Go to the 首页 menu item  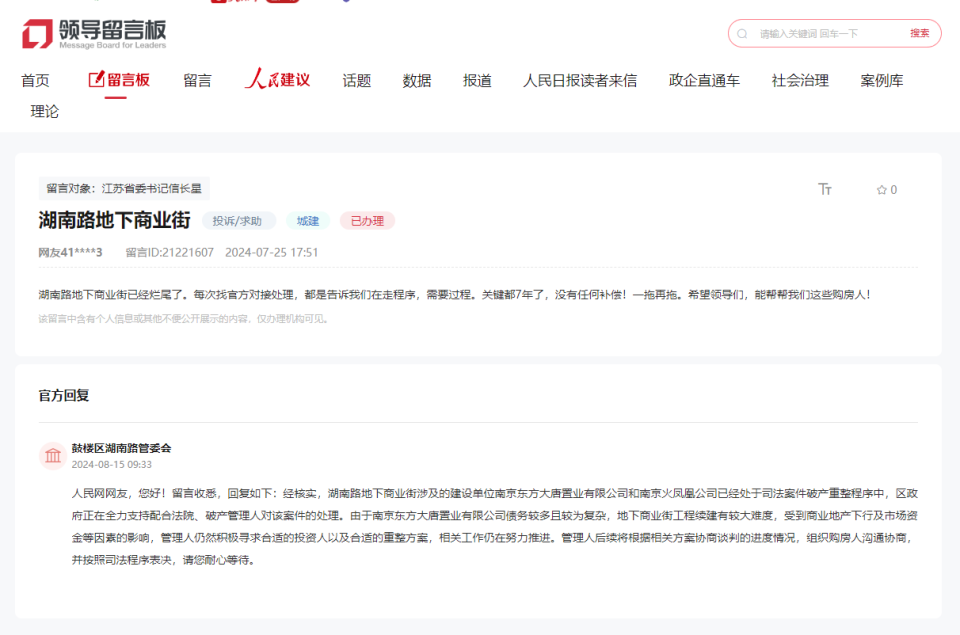click(x=35, y=80)
